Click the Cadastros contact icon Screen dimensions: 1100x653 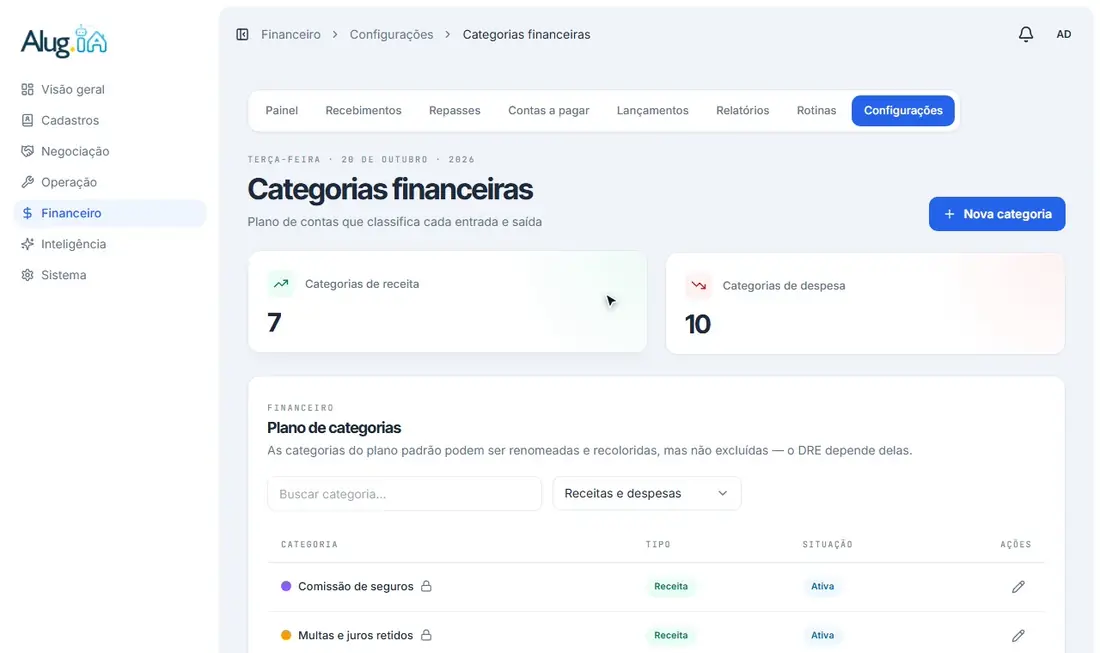click(x=27, y=120)
